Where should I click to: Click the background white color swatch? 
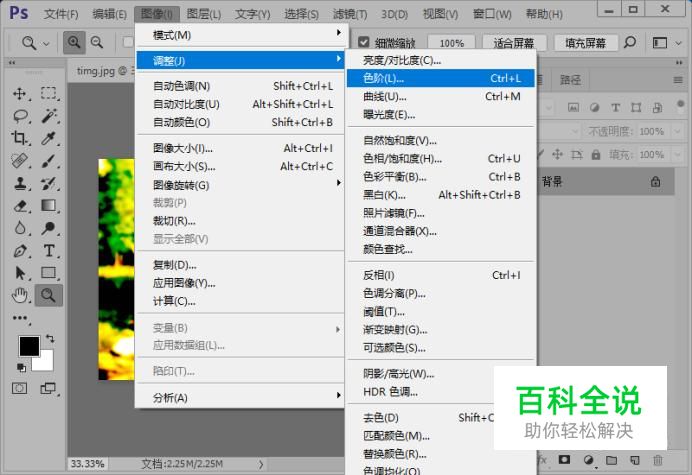46,363
